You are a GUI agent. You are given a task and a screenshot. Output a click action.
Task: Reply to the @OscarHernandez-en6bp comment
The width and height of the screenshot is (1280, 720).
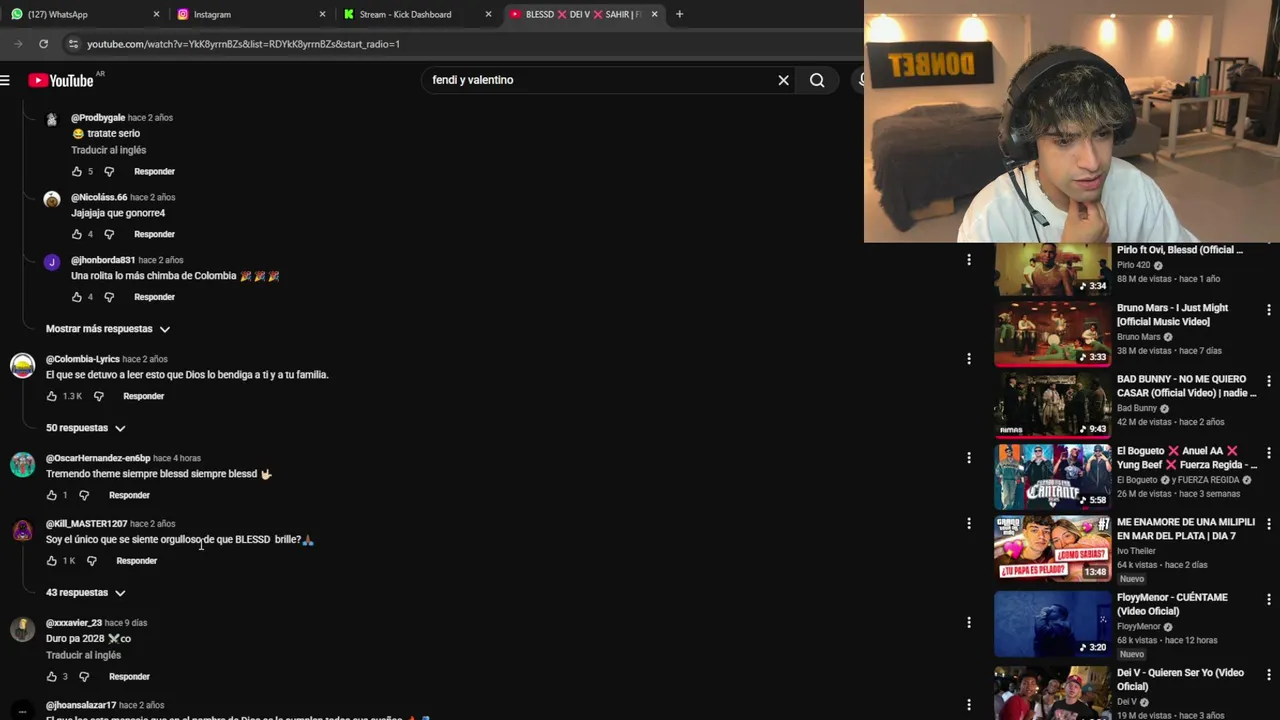tap(129, 495)
